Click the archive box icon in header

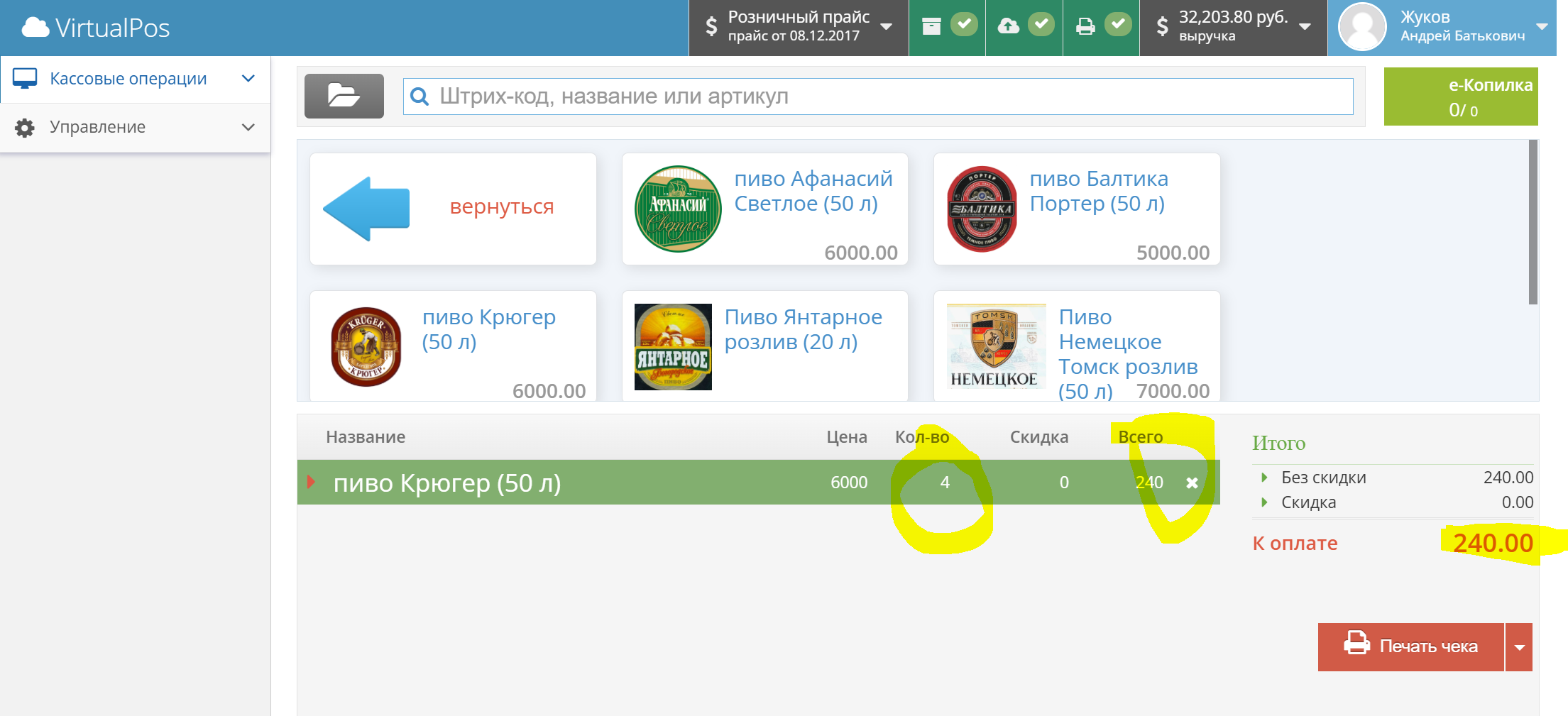pos(931,26)
